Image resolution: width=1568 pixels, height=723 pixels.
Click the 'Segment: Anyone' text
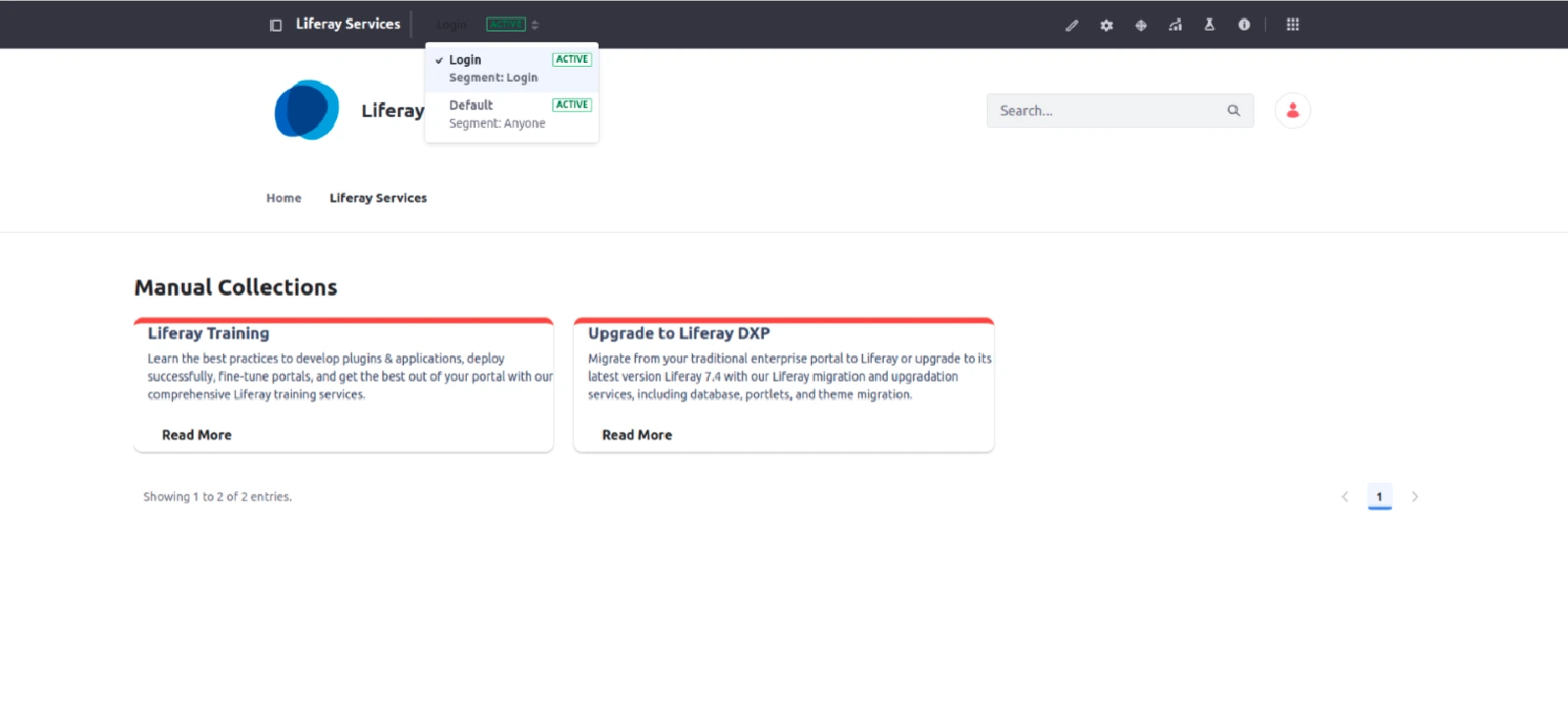(496, 123)
